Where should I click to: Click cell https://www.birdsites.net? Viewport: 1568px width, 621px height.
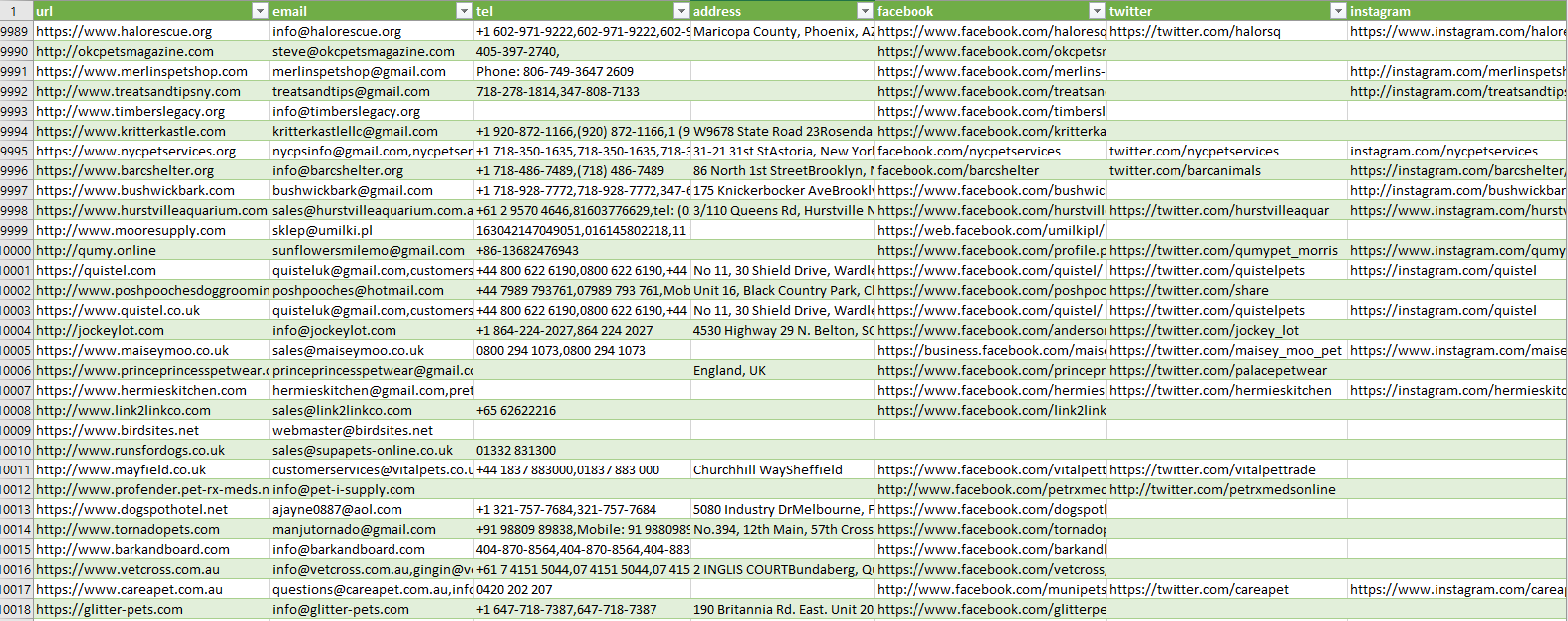[151, 430]
